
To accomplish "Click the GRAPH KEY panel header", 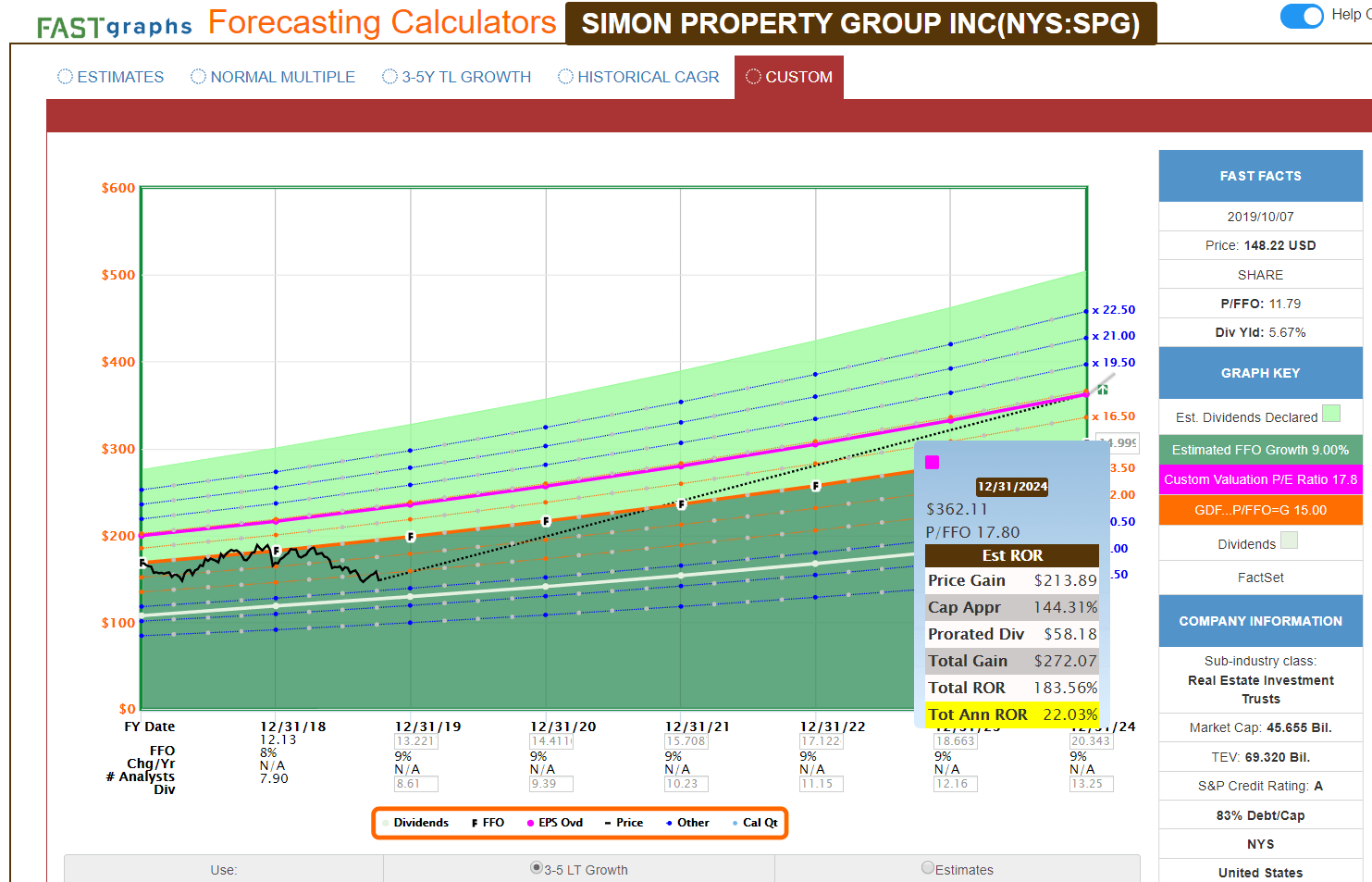I will click(1260, 373).
